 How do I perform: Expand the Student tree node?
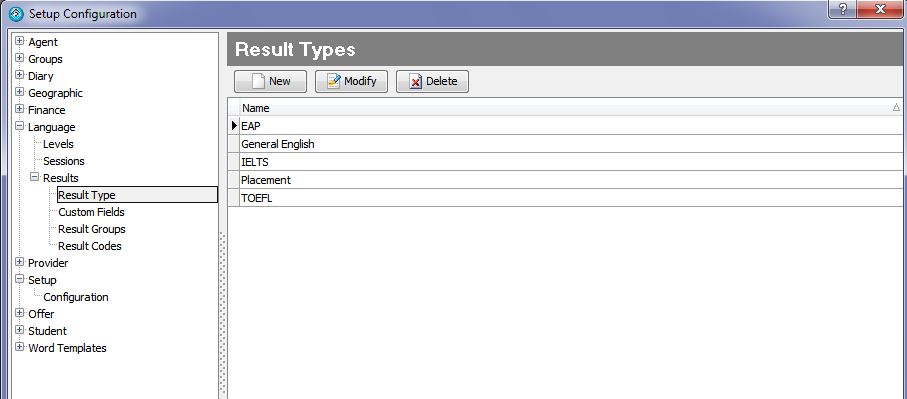(x=19, y=330)
